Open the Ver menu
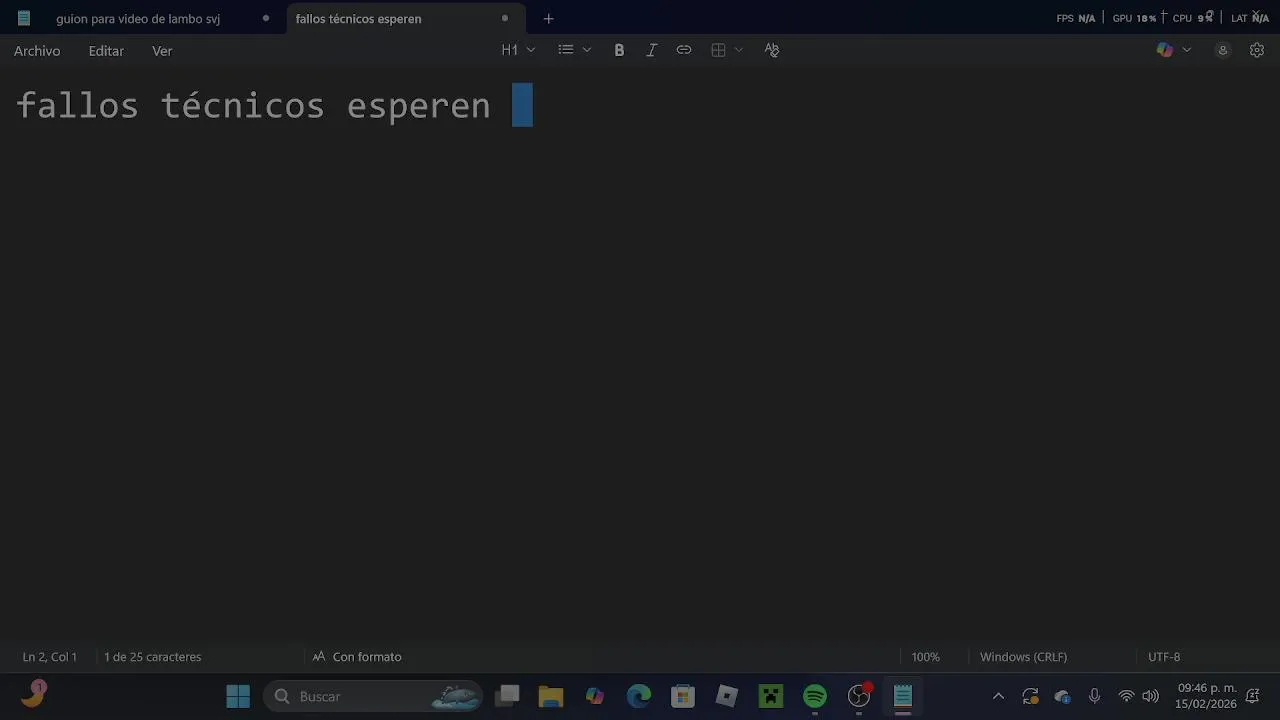This screenshot has width=1280, height=720. (x=162, y=51)
